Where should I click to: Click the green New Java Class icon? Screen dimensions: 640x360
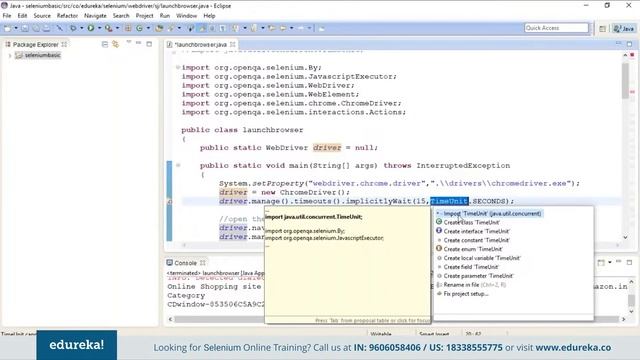pyautogui.click(x=139, y=28)
